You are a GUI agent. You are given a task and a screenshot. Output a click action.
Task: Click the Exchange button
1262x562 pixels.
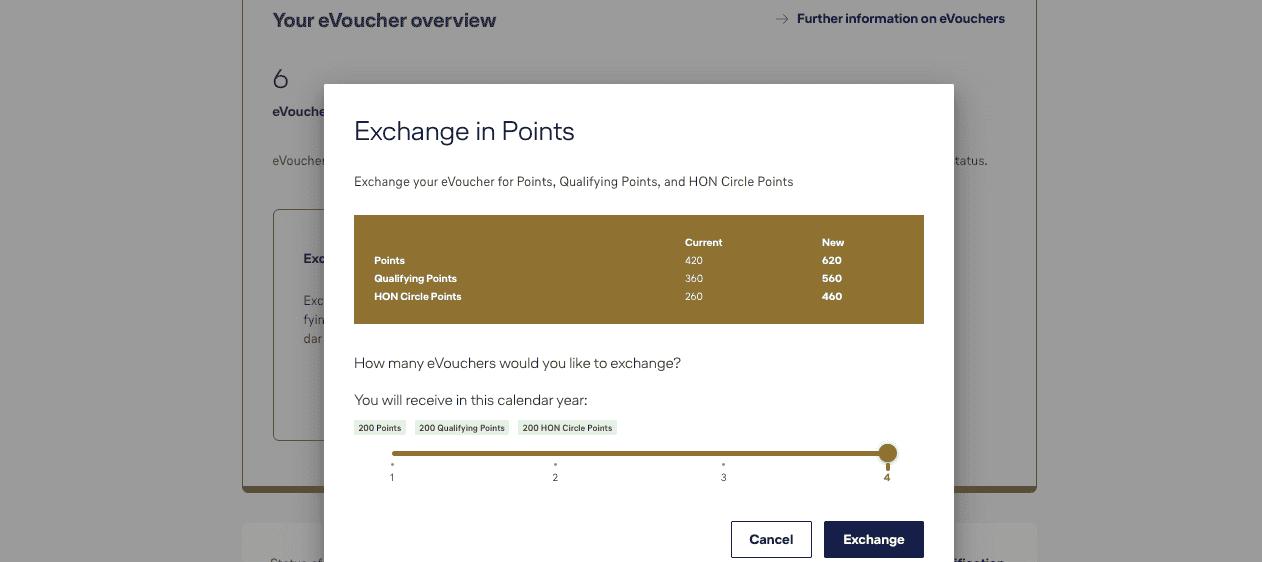pos(873,539)
